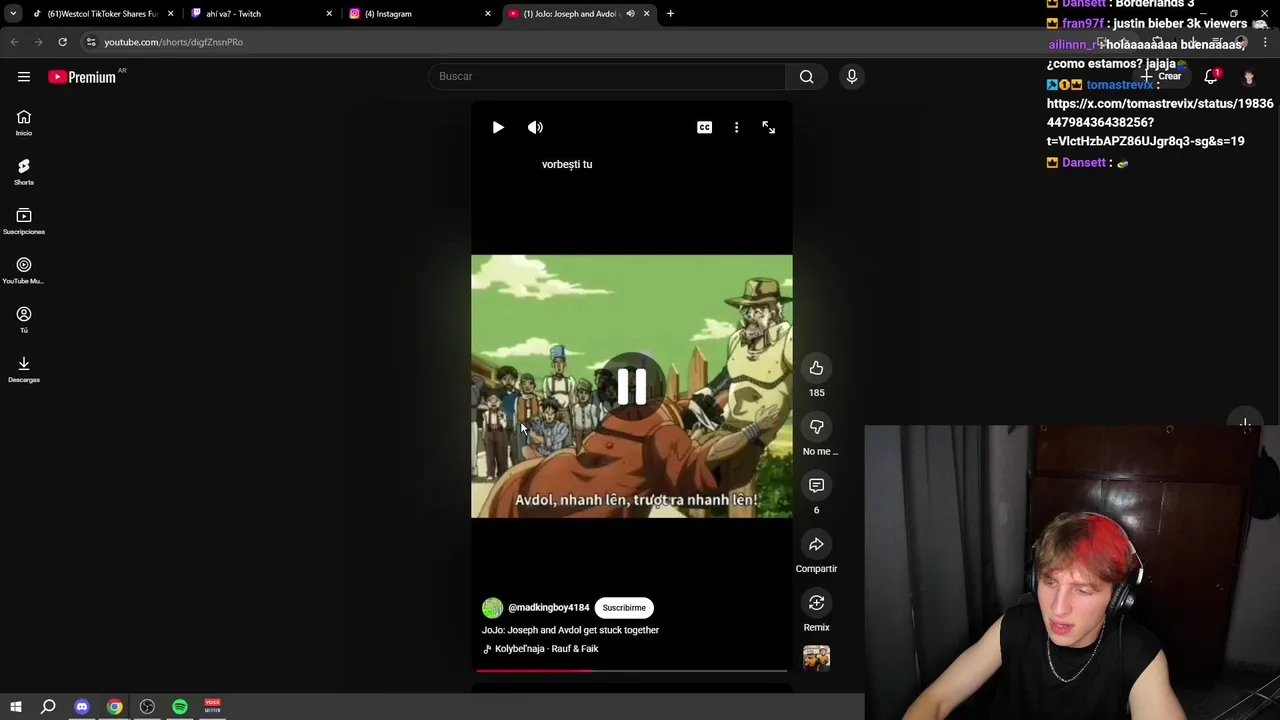
Task: Open the sound thumbnail below Remix
Action: pyautogui.click(x=816, y=658)
